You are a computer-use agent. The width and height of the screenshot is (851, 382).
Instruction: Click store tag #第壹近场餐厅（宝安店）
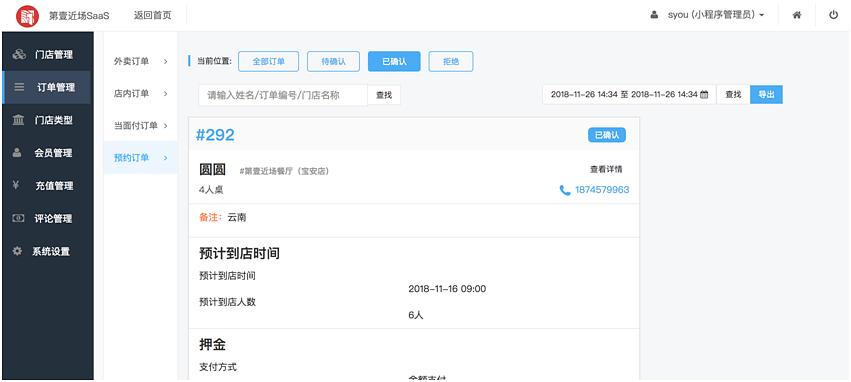point(284,171)
